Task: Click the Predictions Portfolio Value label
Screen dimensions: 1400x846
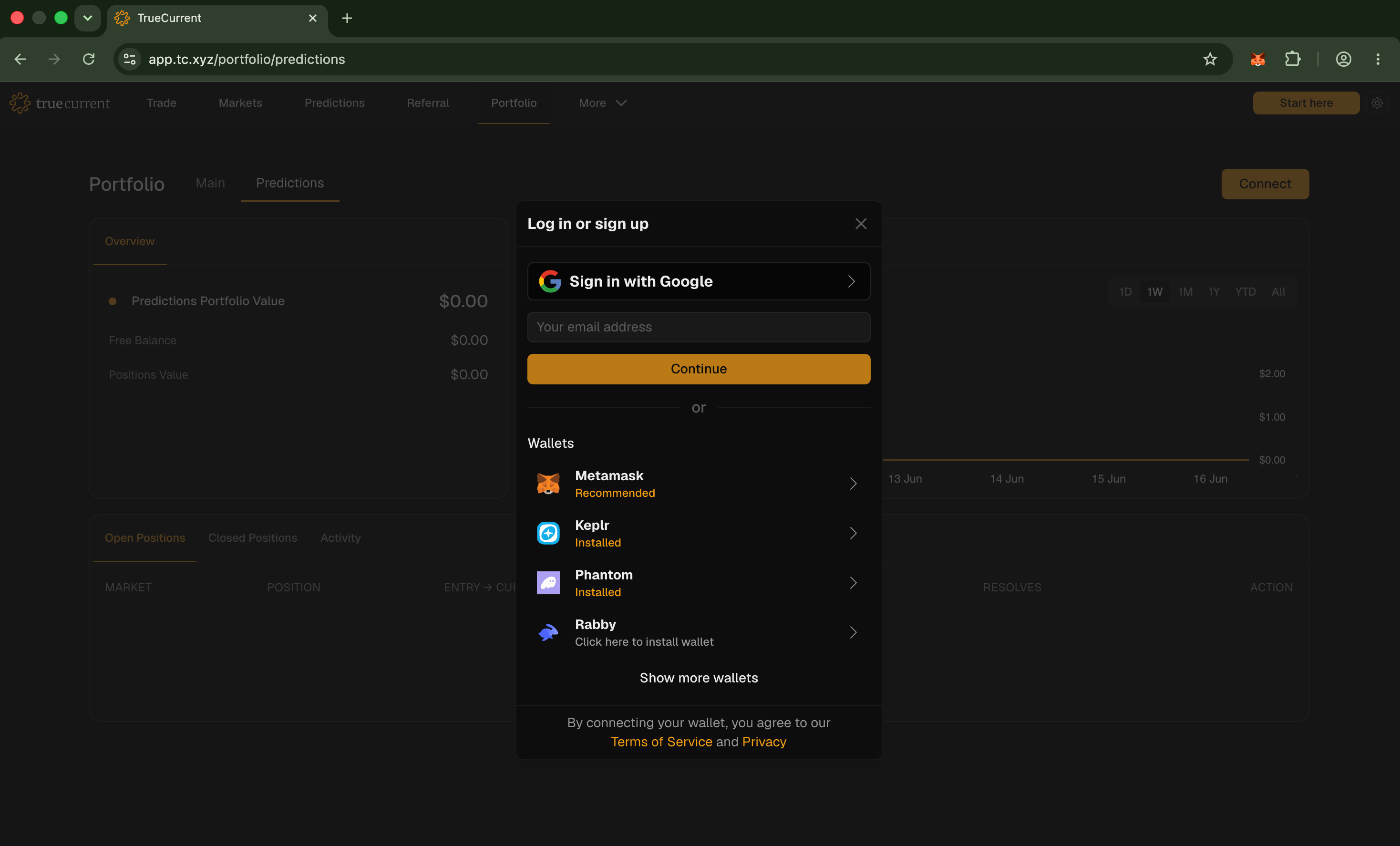Action: 208,301
